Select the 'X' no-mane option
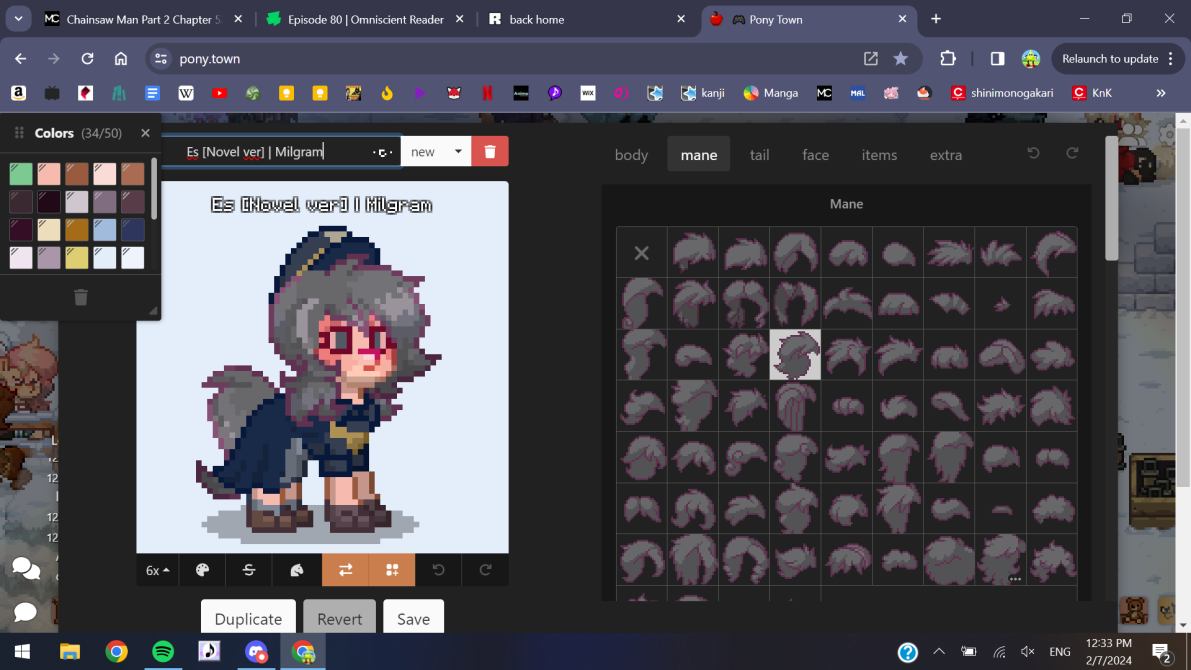The width and height of the screenshot is (1191, 670). point(642,253)
